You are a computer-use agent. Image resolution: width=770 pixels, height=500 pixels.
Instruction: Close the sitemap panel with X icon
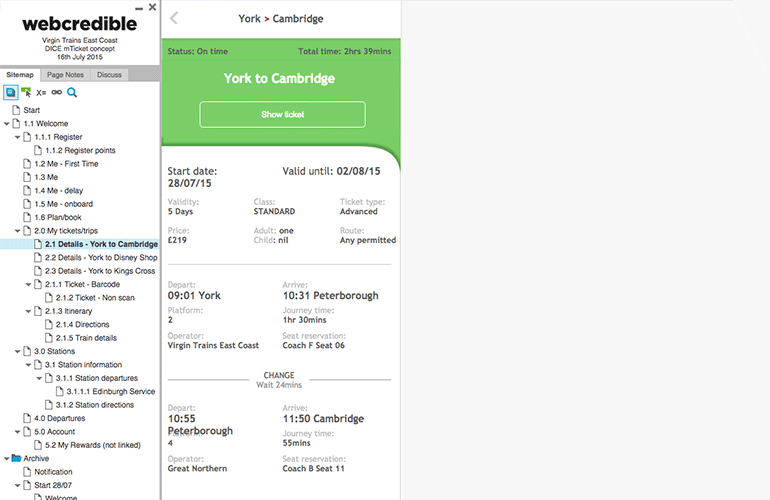click(x=152, y=7)
